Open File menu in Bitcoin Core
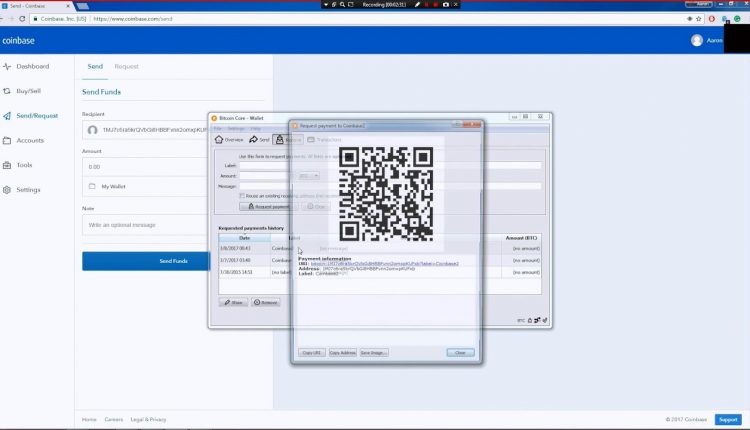 [x=218, y=129]
